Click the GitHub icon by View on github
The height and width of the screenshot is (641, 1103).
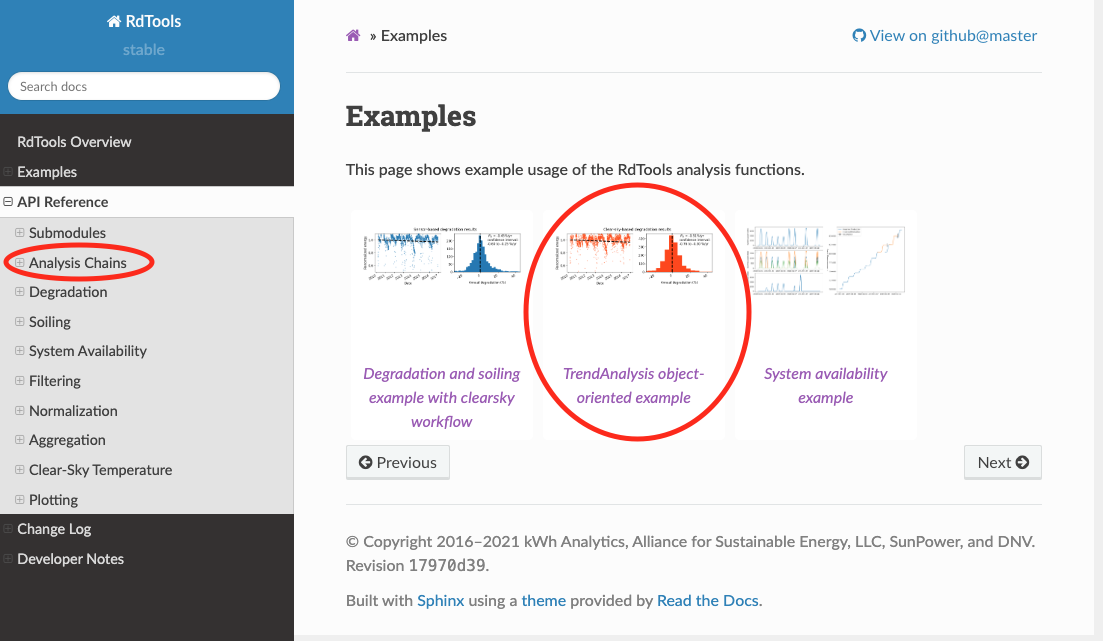[x=858, y=36]
